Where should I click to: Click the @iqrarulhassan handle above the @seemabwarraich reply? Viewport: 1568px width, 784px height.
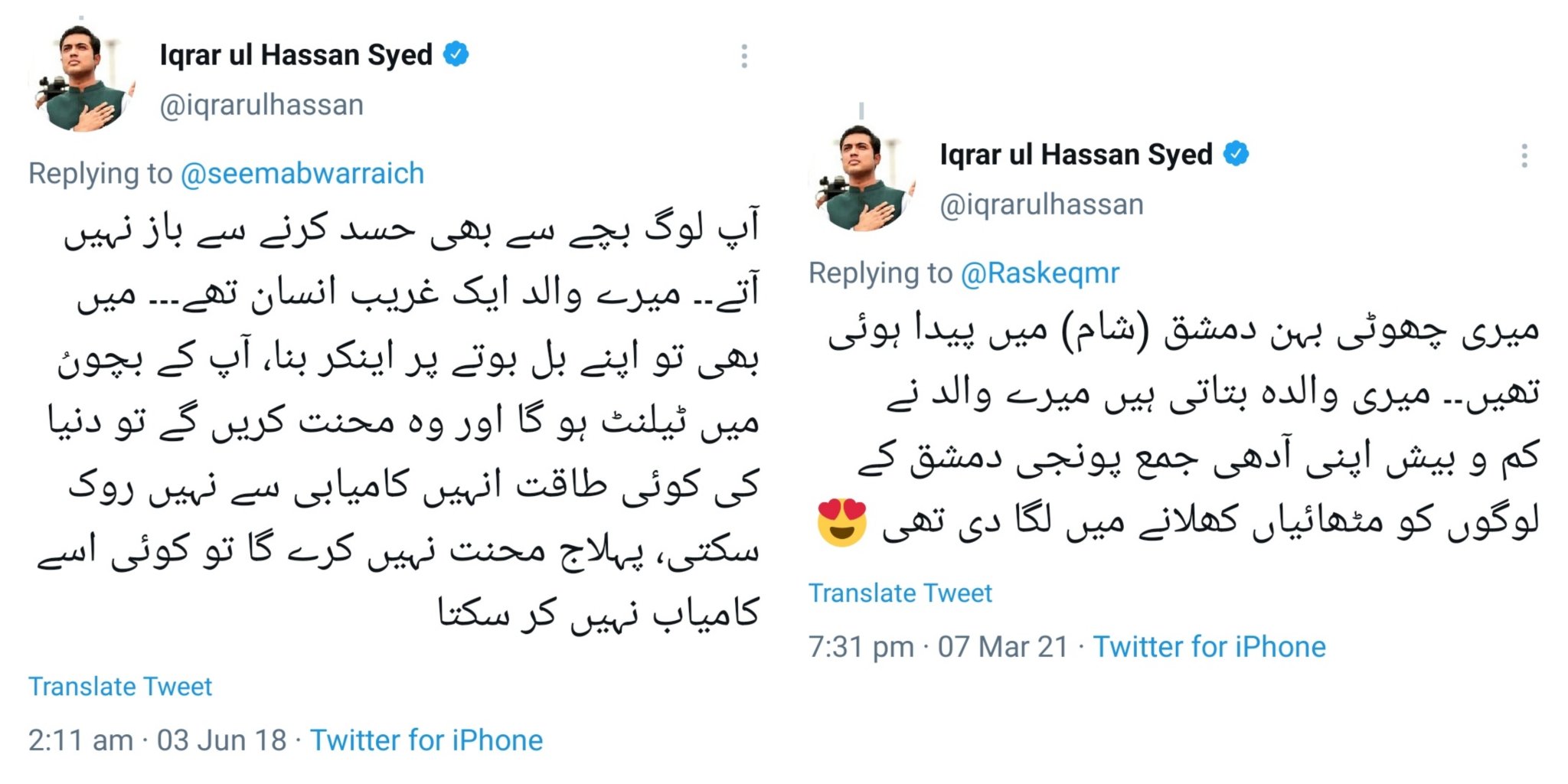tap(261, 105)
